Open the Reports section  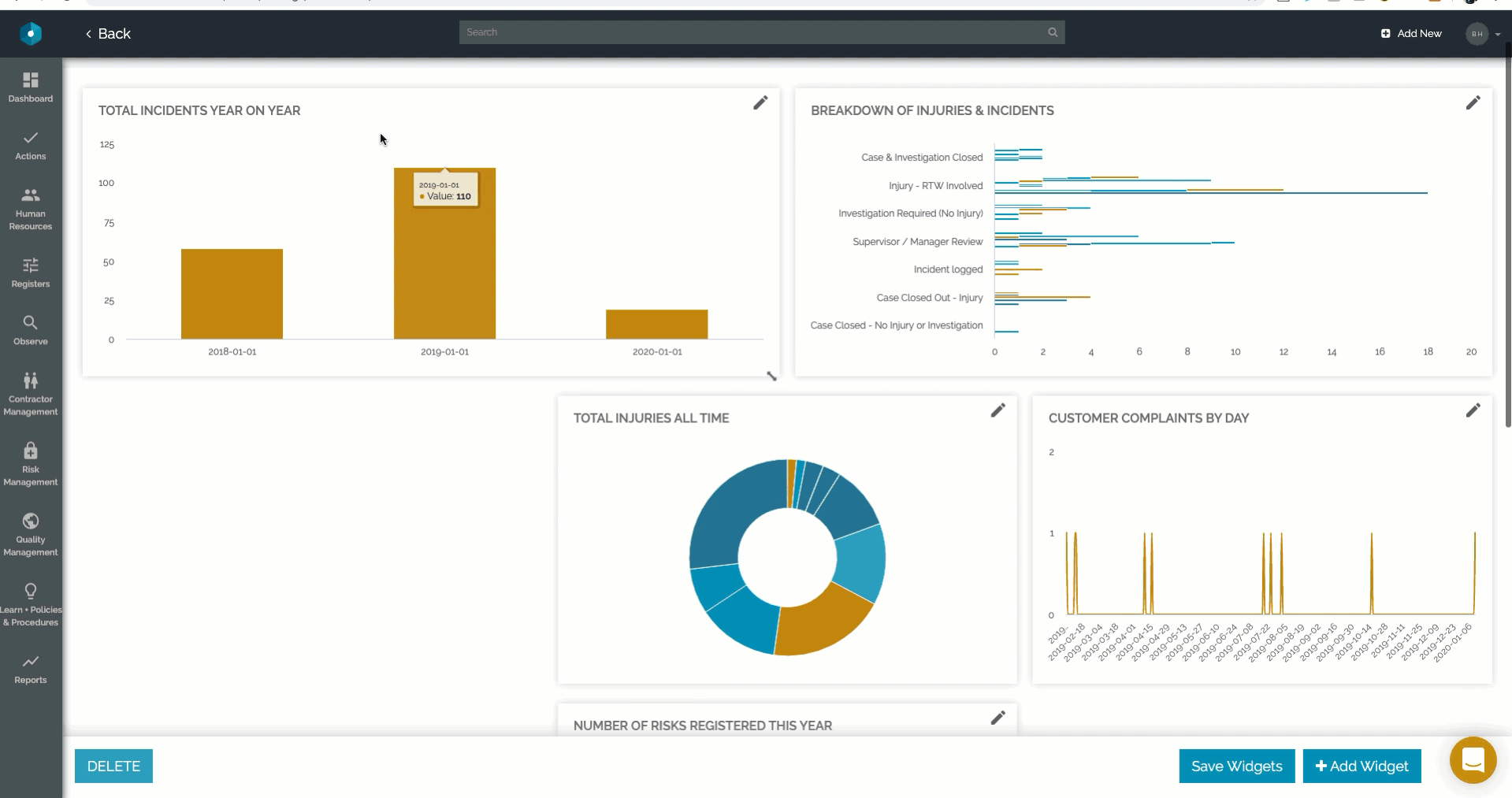pyautogui.click(x=31, y=668)
